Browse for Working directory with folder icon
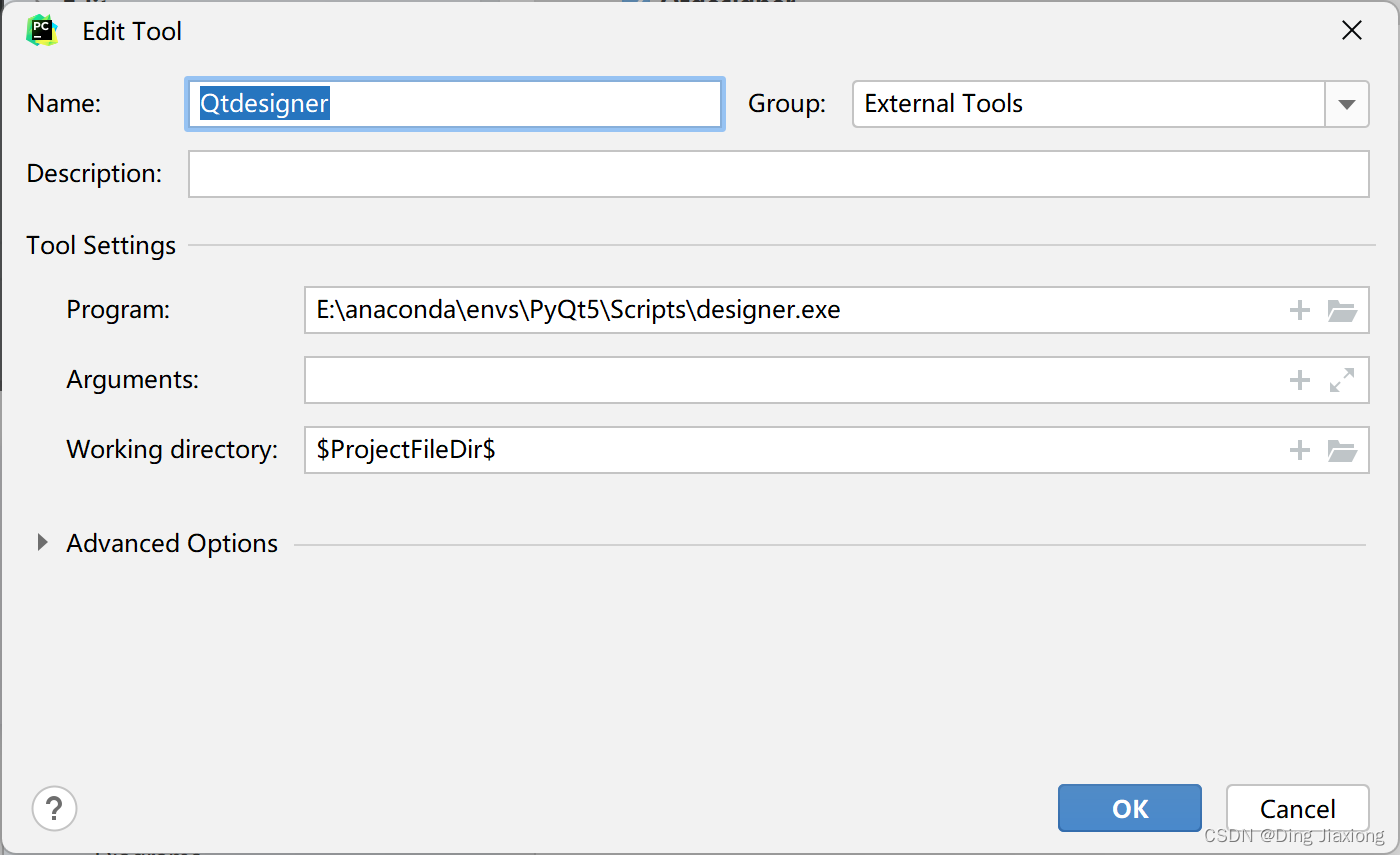 click(1342, 450)
